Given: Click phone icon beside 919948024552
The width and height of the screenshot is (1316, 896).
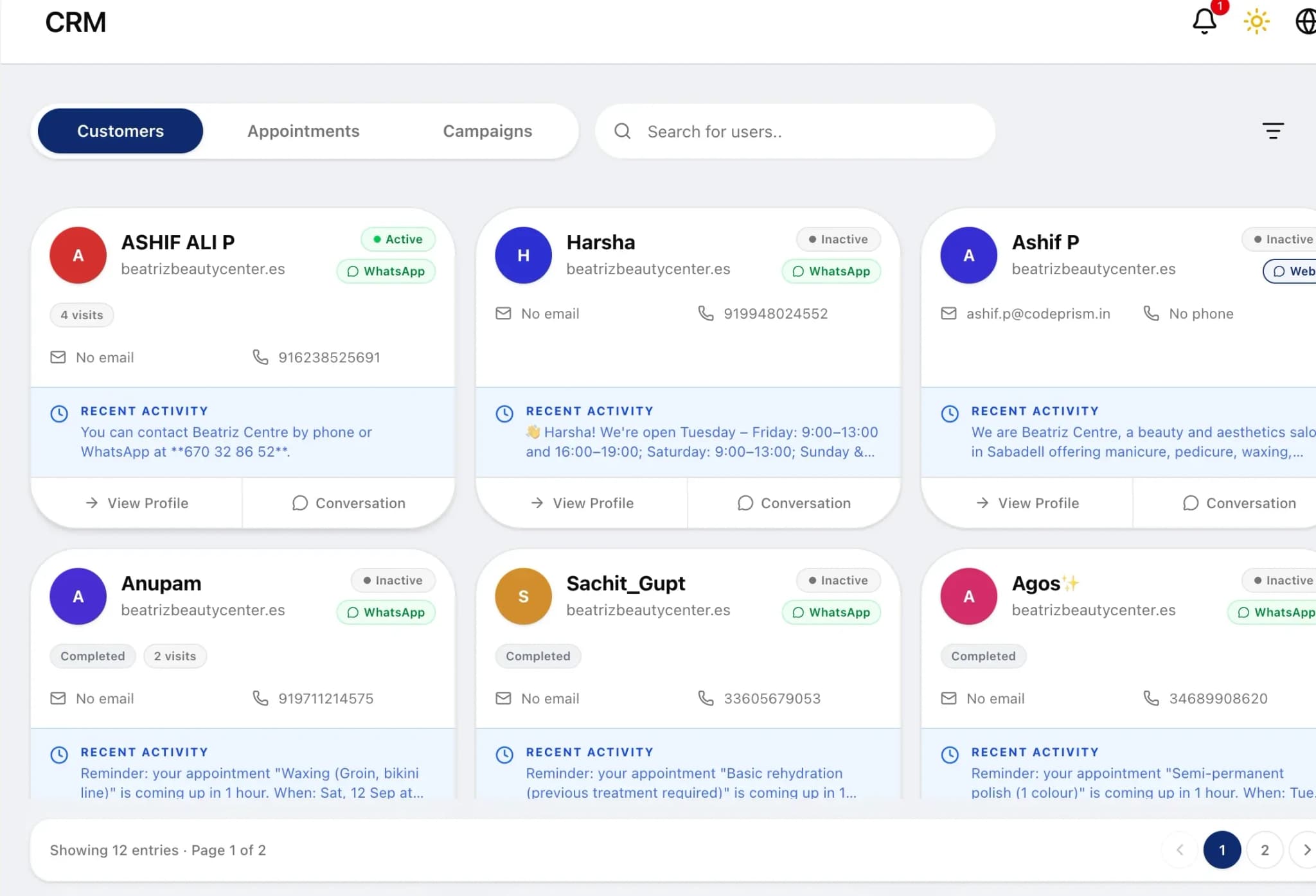Looking at the screenshot, I should [x=706, y=313].
